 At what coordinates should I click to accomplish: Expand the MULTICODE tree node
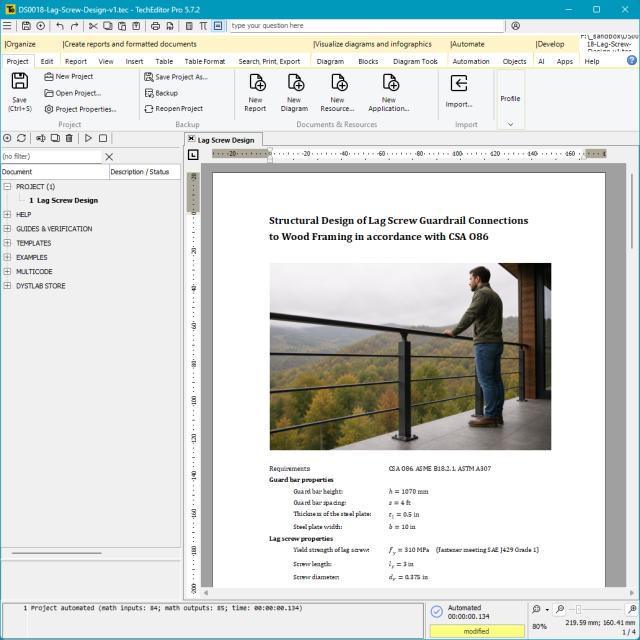(x=7, y=271)
